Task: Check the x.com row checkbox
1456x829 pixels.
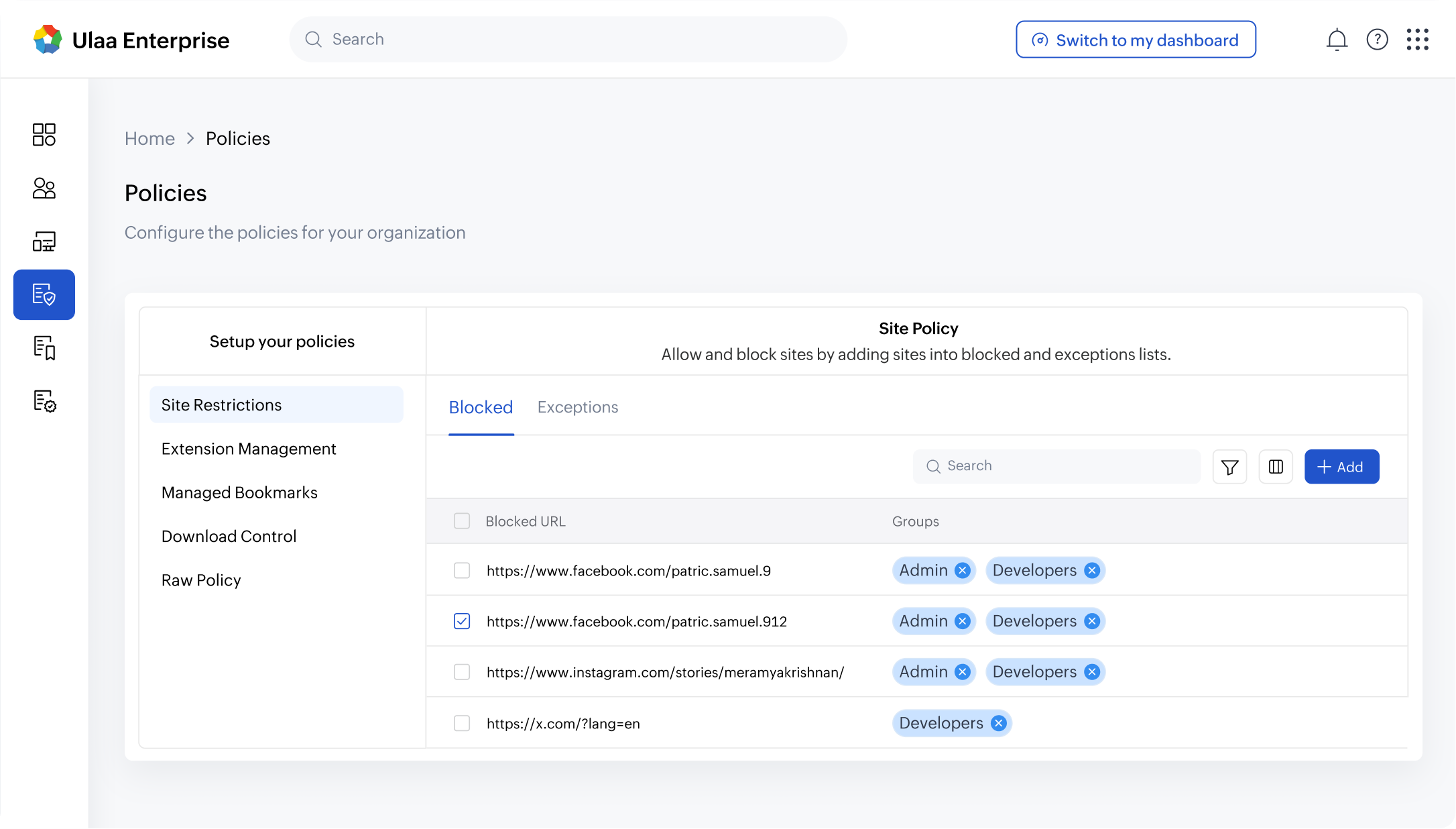Action: [462, 723]
